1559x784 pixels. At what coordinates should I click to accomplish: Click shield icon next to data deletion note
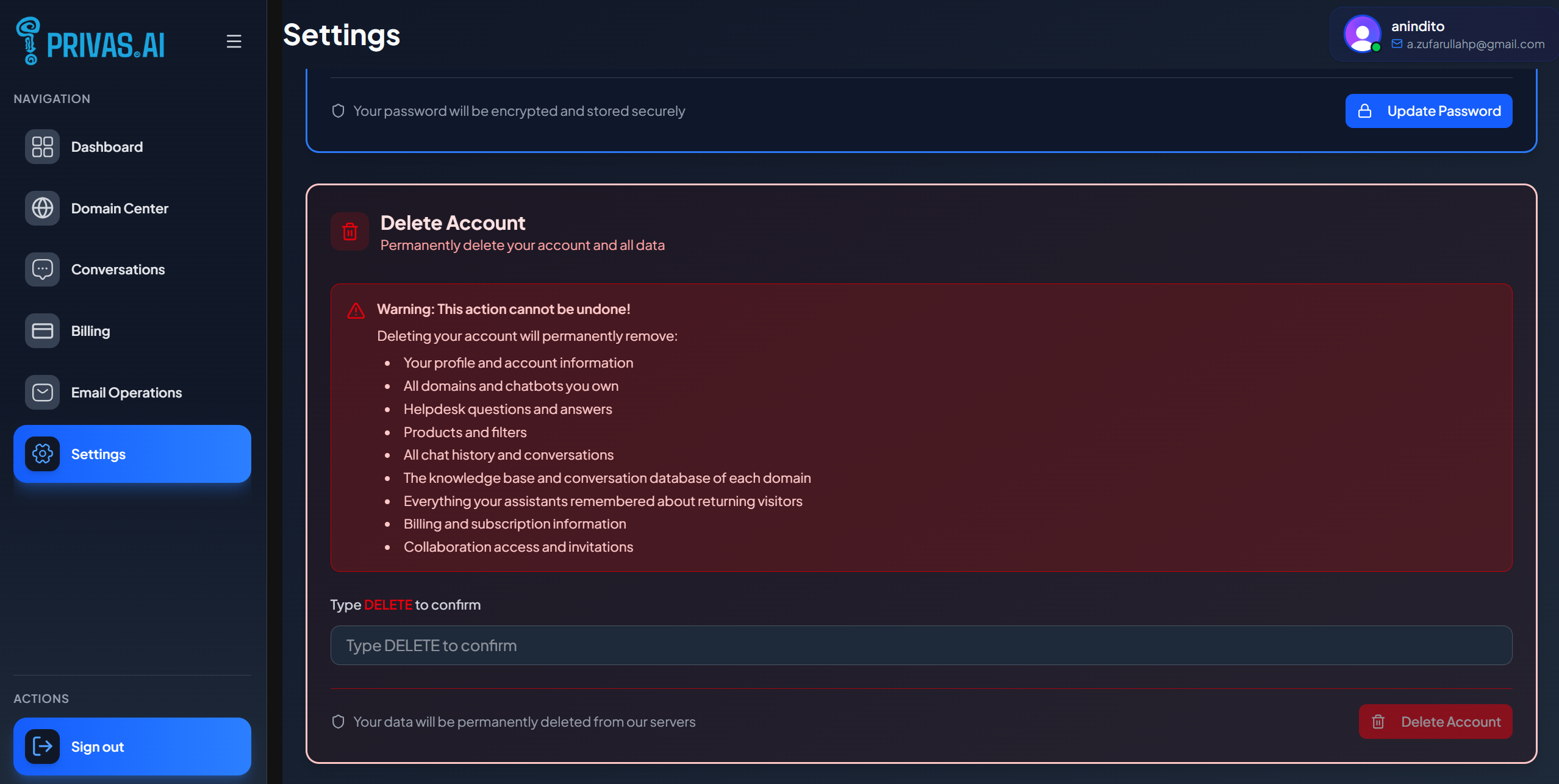point(339,722)
